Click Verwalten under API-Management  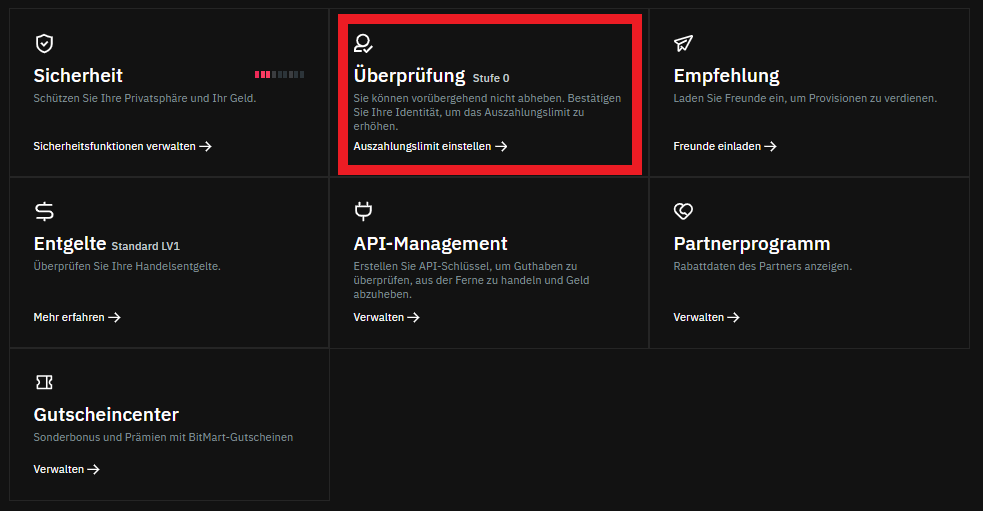point(386,317)
